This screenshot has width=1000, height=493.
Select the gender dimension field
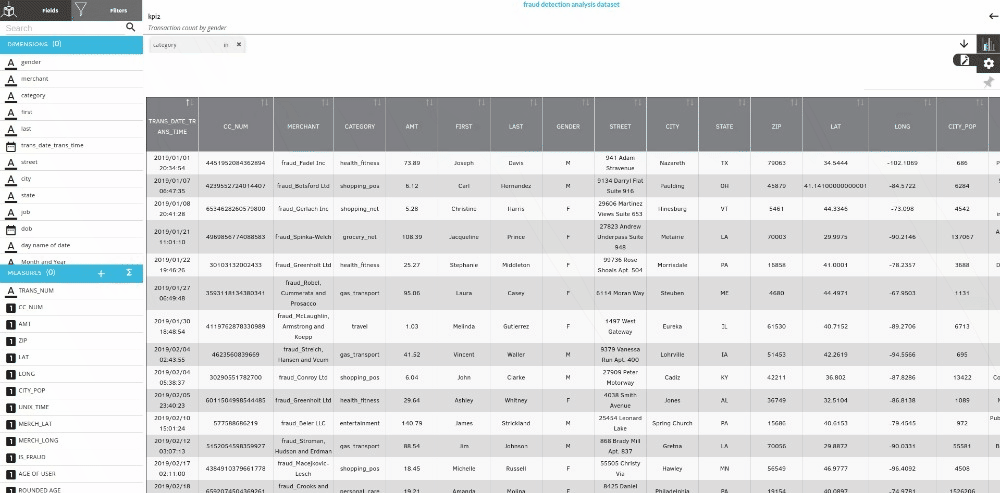[31, 62]
